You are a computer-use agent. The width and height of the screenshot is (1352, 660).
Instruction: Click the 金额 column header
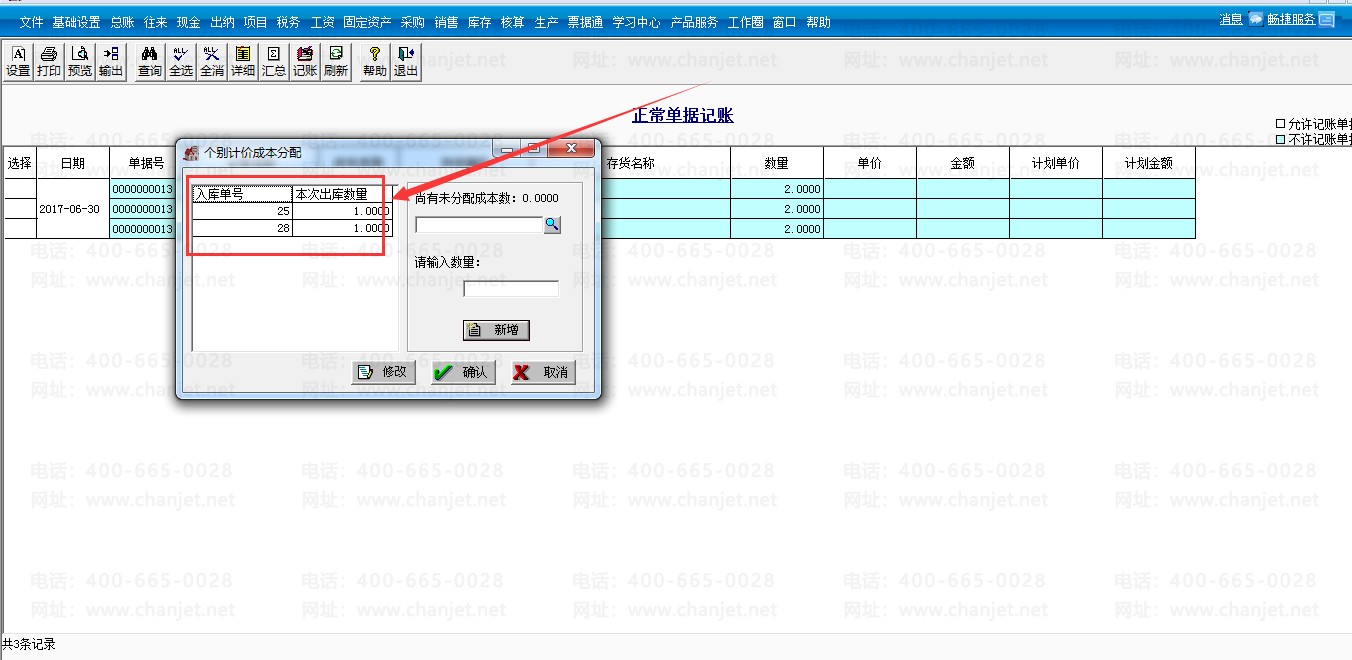click(962, 163)
